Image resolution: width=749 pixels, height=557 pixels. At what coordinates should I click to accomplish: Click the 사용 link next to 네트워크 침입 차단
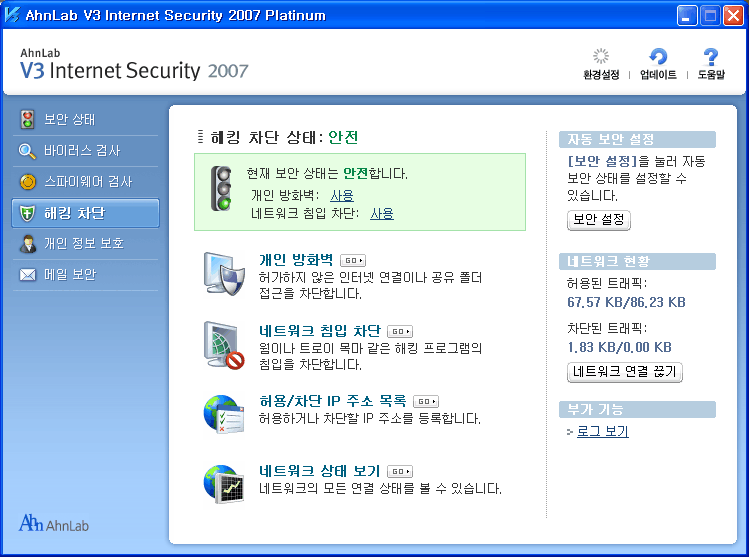[x=382, y=213]
